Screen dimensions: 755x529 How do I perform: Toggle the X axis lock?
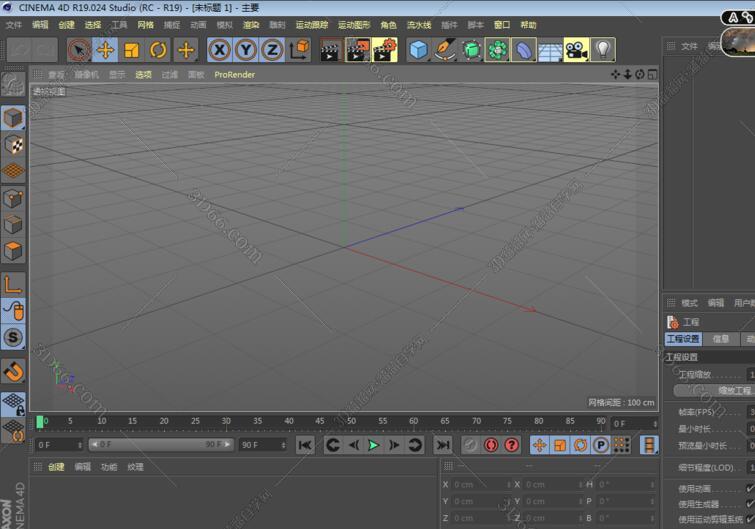click(x=219, y=50)
